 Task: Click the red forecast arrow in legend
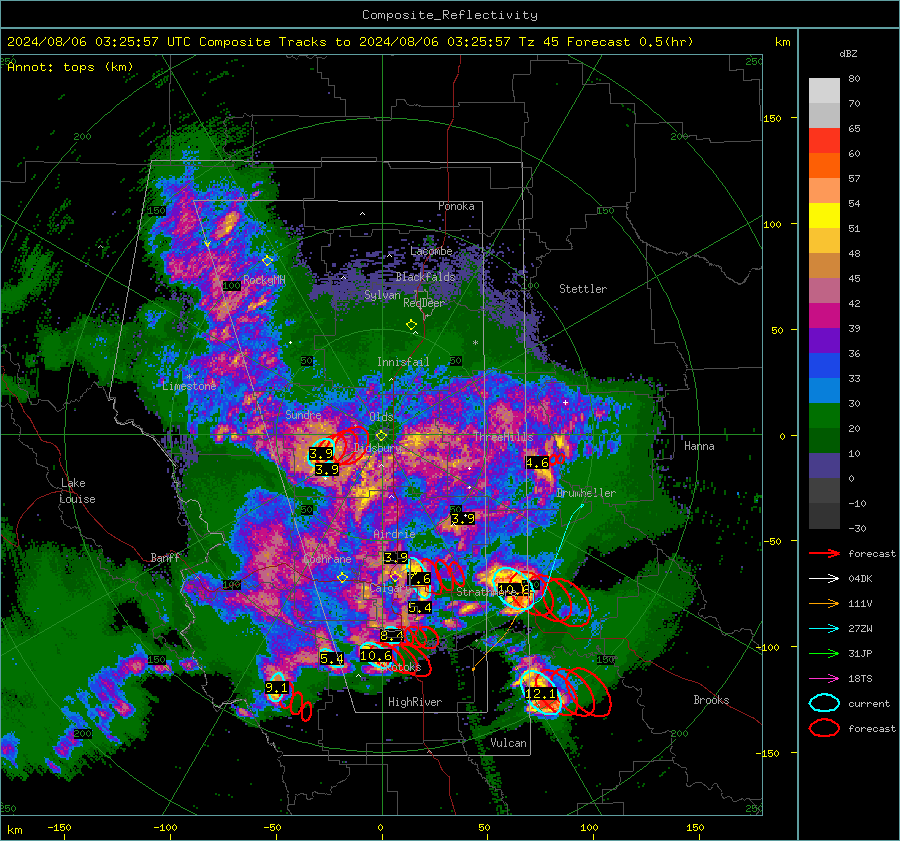point(824,553)
